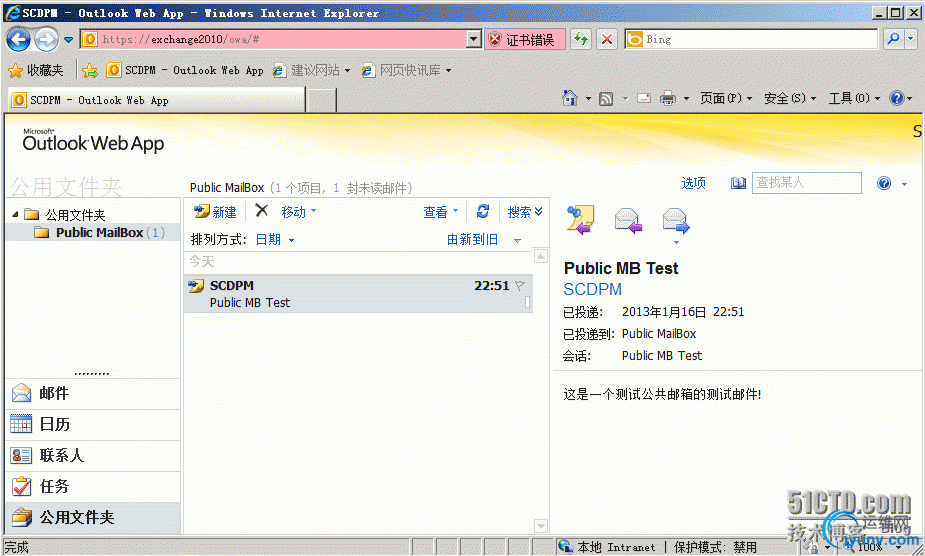Screen dimensions: 925x556
Task: Click the 查找某人 find someone field
Action: click(x=806, y=183)
